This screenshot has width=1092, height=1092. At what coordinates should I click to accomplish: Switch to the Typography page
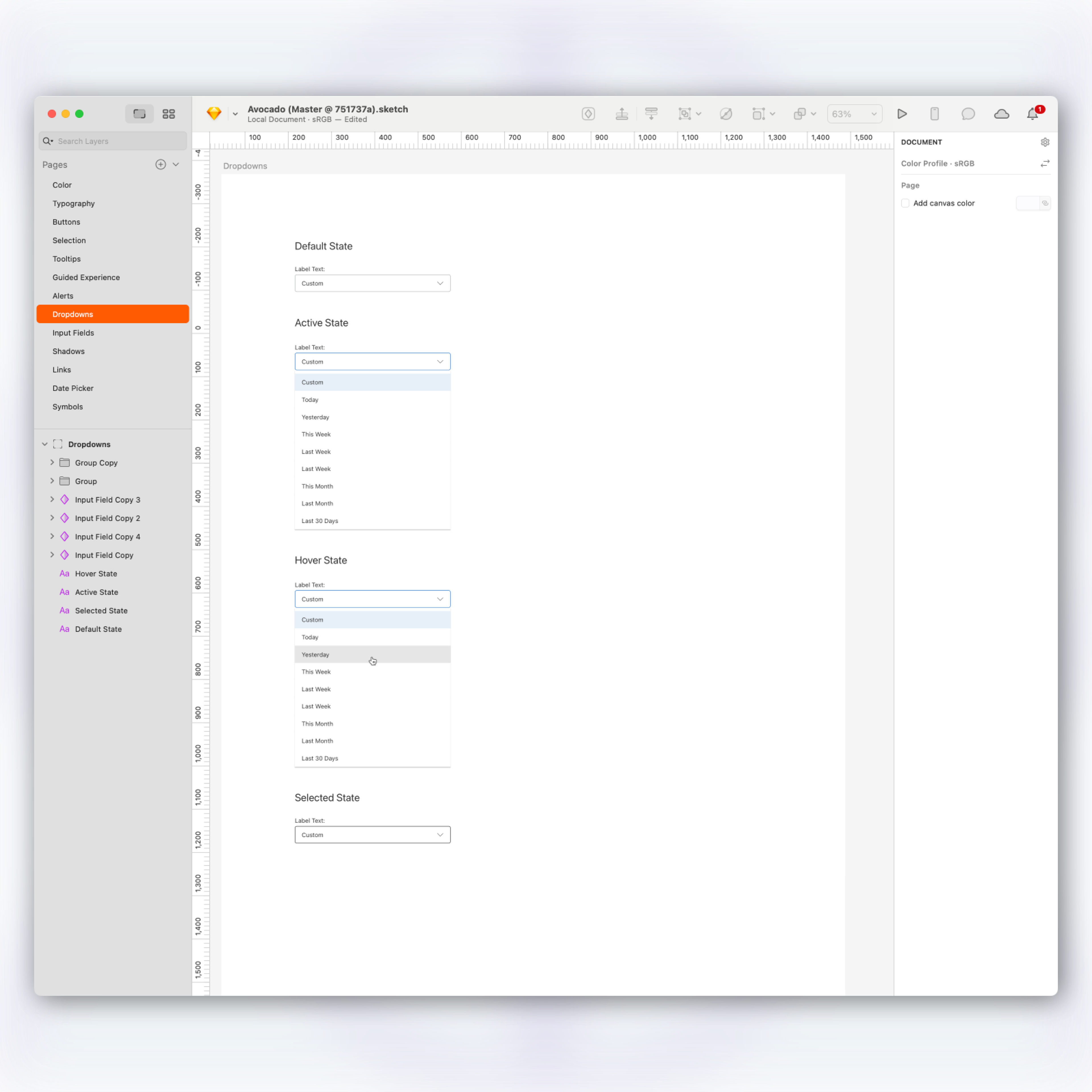(x=73, y=204)
